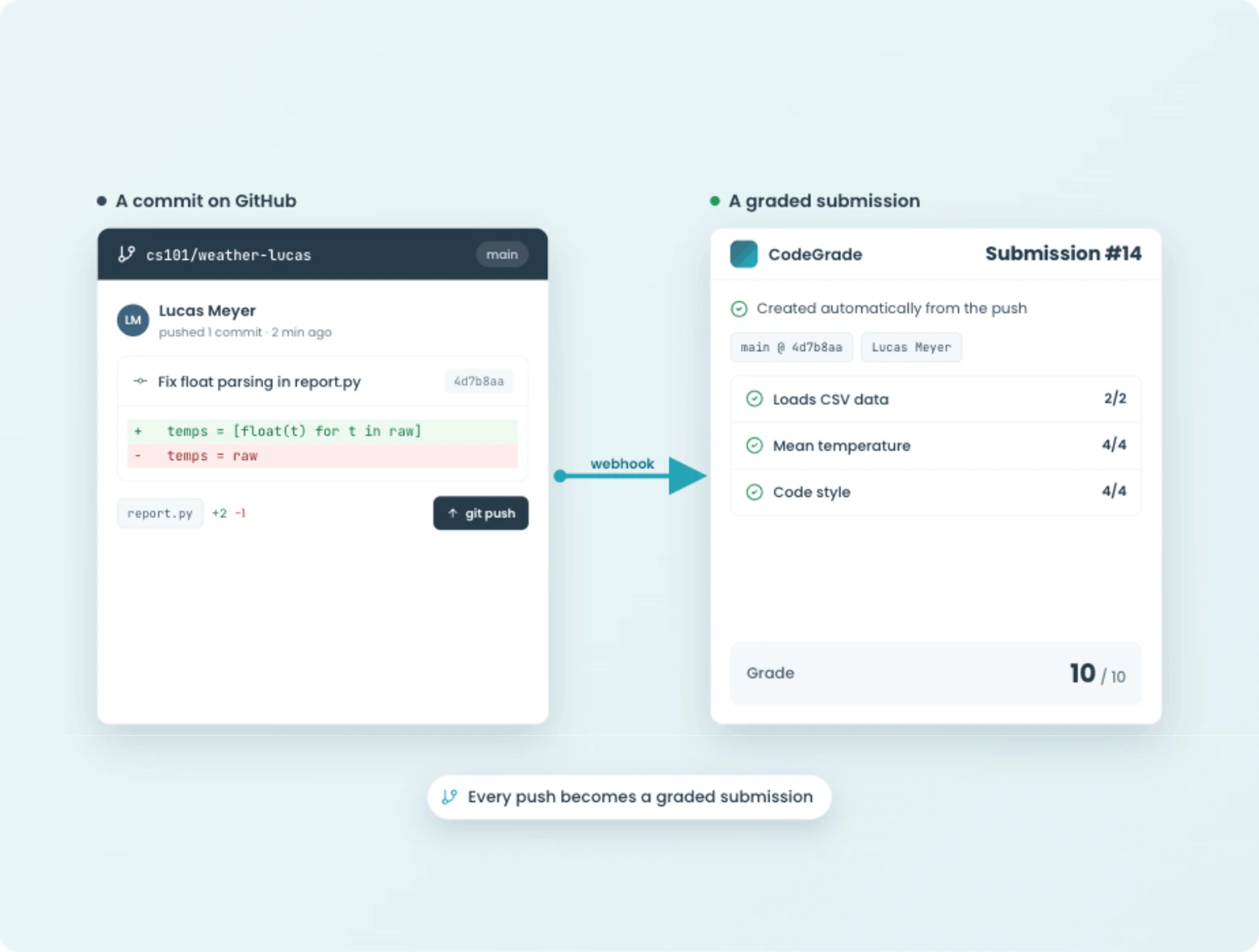Select the Code style test row

pos(936,492)
